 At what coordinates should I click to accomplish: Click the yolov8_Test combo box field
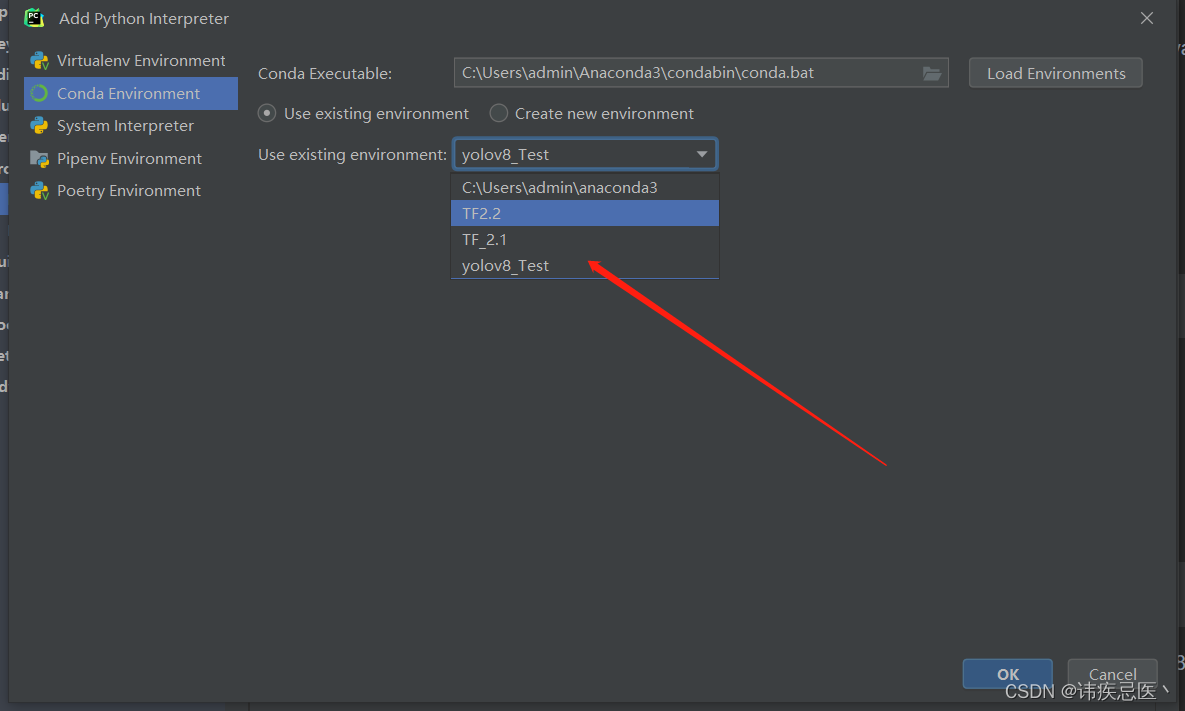[x=585, y=154]
